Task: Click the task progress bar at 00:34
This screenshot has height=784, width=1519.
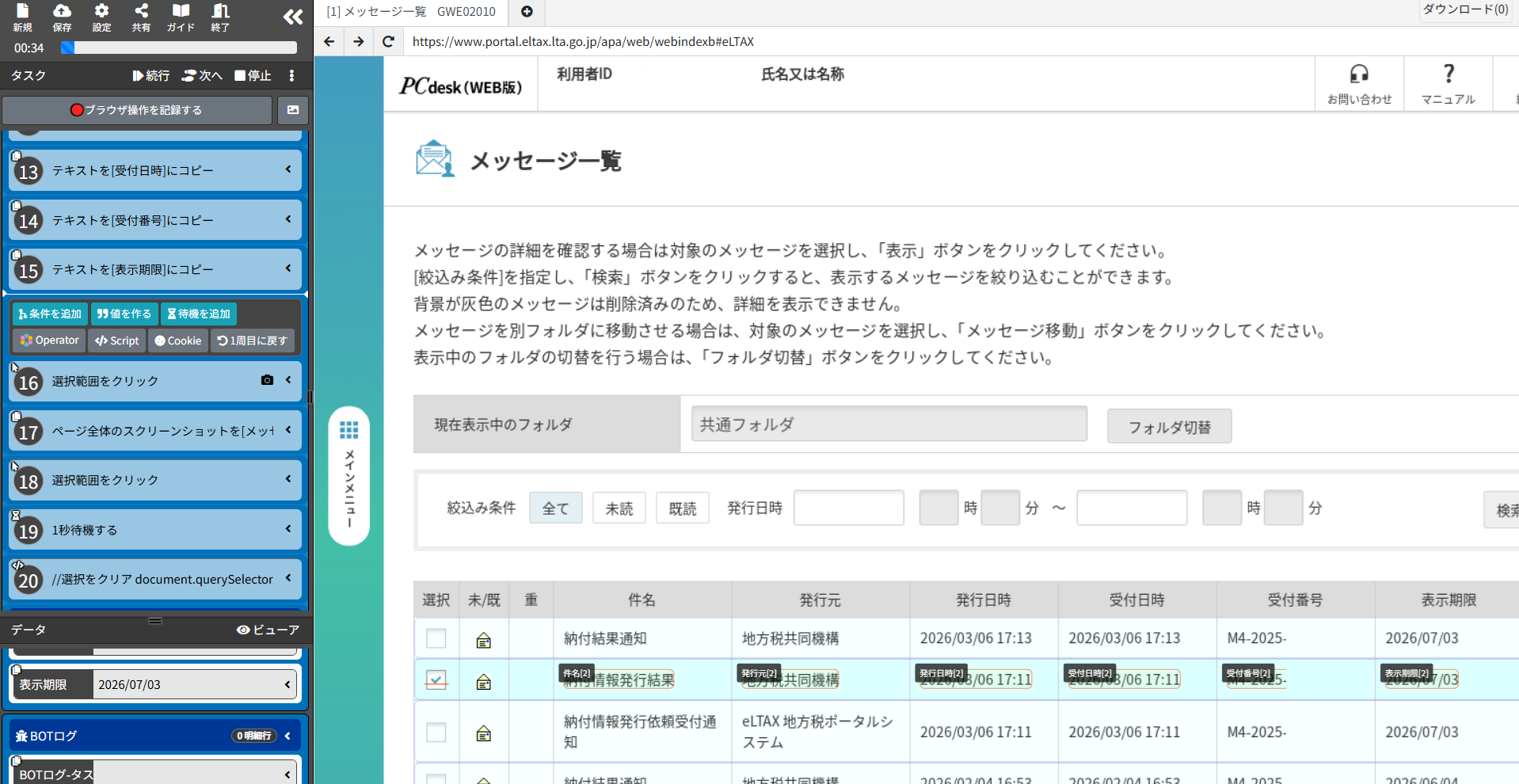Action: 178,48
